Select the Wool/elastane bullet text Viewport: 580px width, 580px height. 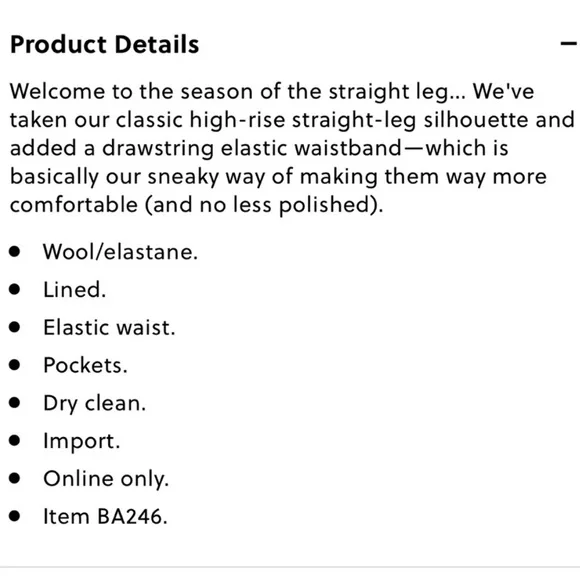121,252
